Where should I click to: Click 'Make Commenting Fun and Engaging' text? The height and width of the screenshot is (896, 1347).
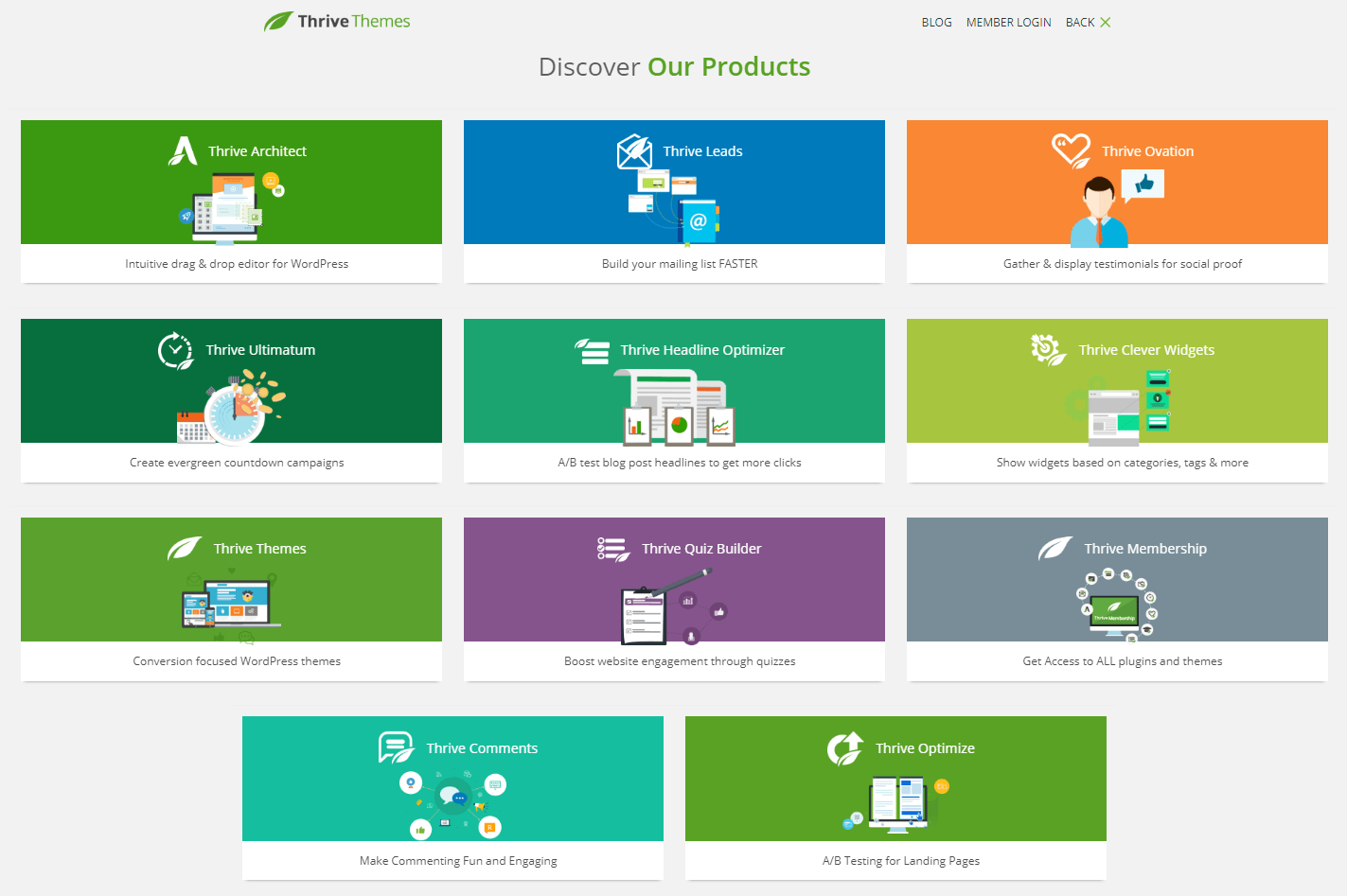pos(458,861)
